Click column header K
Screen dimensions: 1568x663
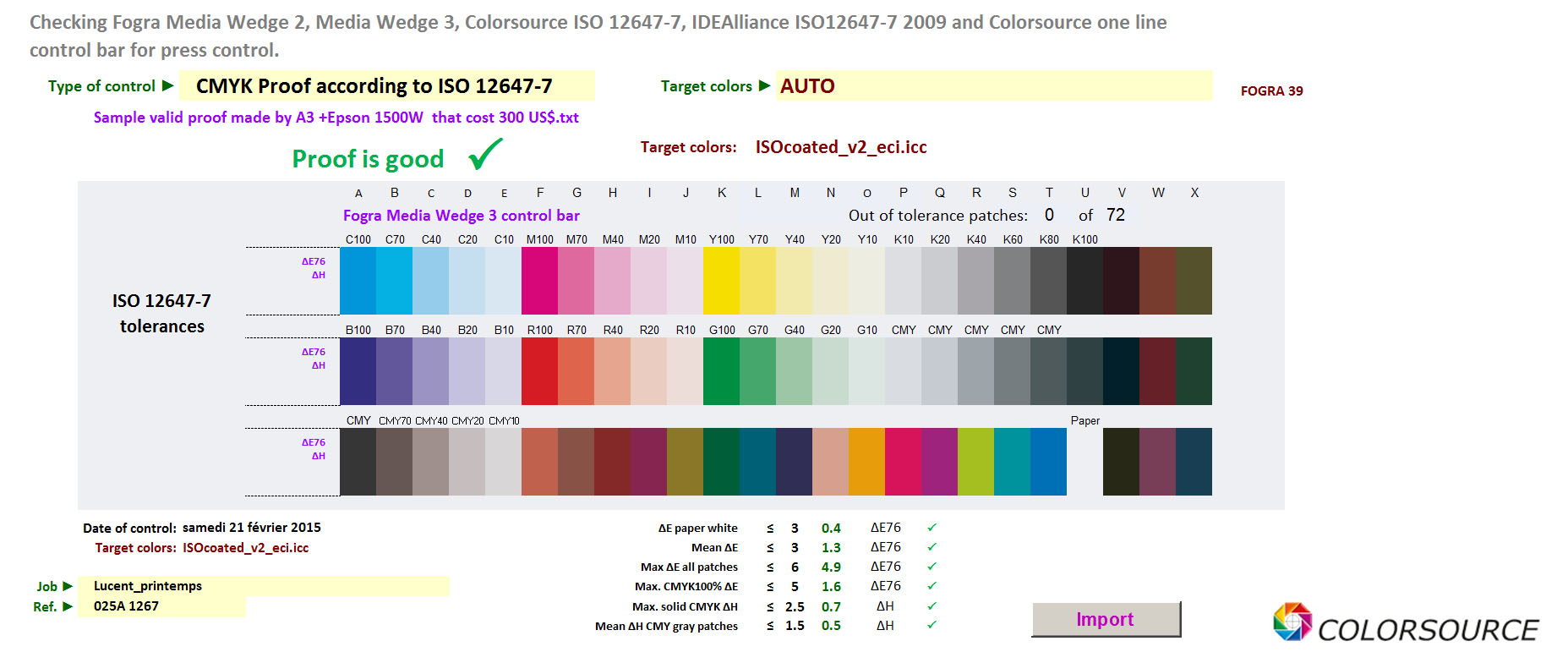point(722,193)
